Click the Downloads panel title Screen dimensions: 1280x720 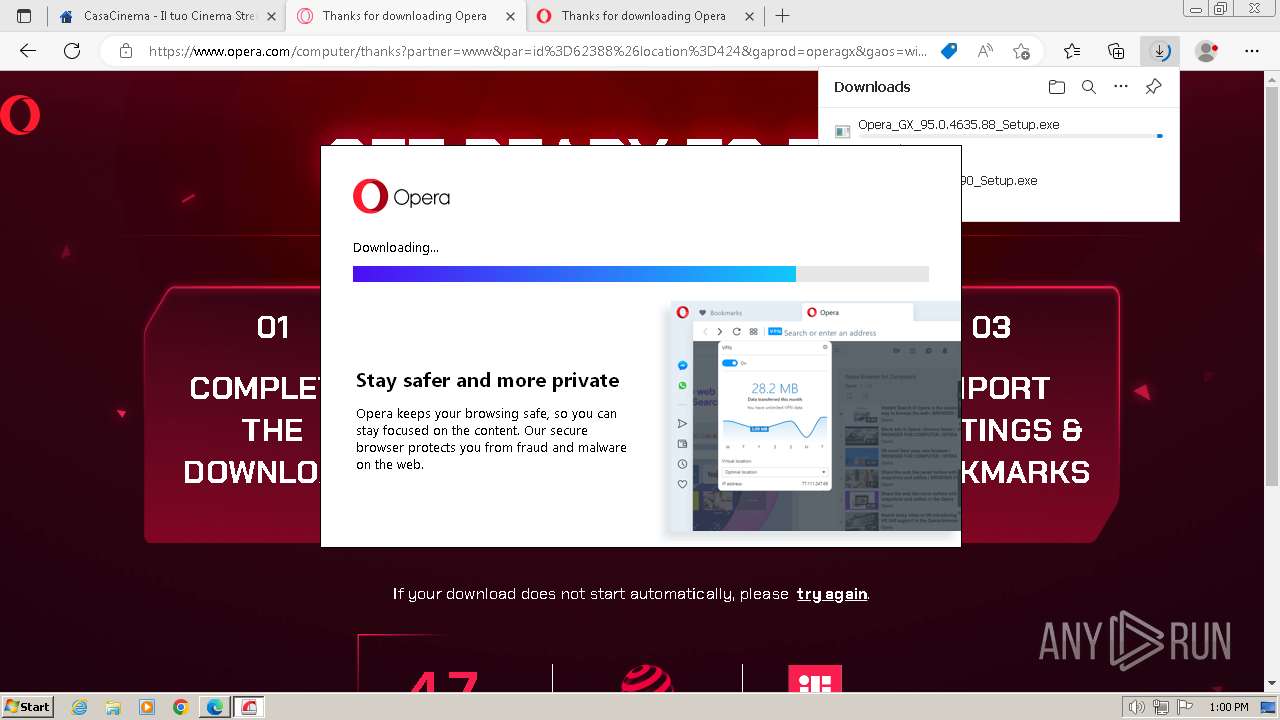[x=872, y=87]
